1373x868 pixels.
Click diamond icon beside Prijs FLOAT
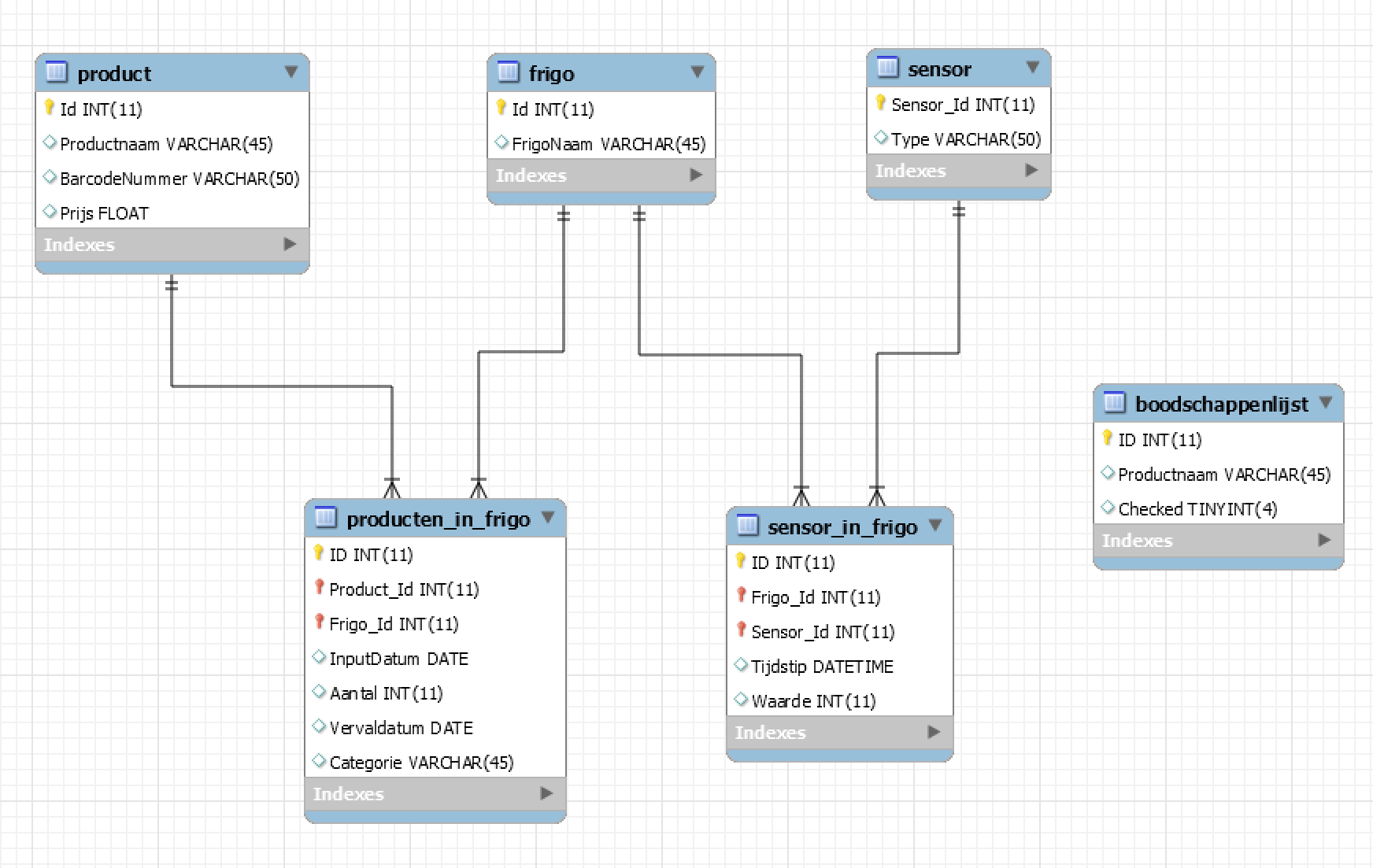pyautogui.click(x=50, y=212)
